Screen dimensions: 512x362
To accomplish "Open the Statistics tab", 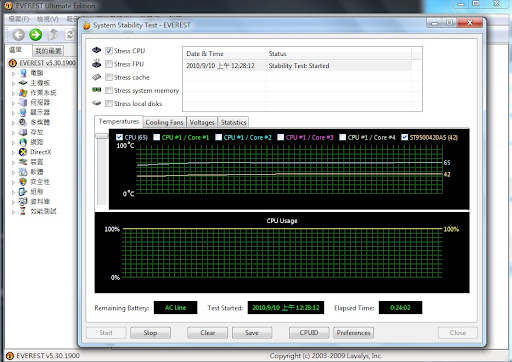I will 233,122.
